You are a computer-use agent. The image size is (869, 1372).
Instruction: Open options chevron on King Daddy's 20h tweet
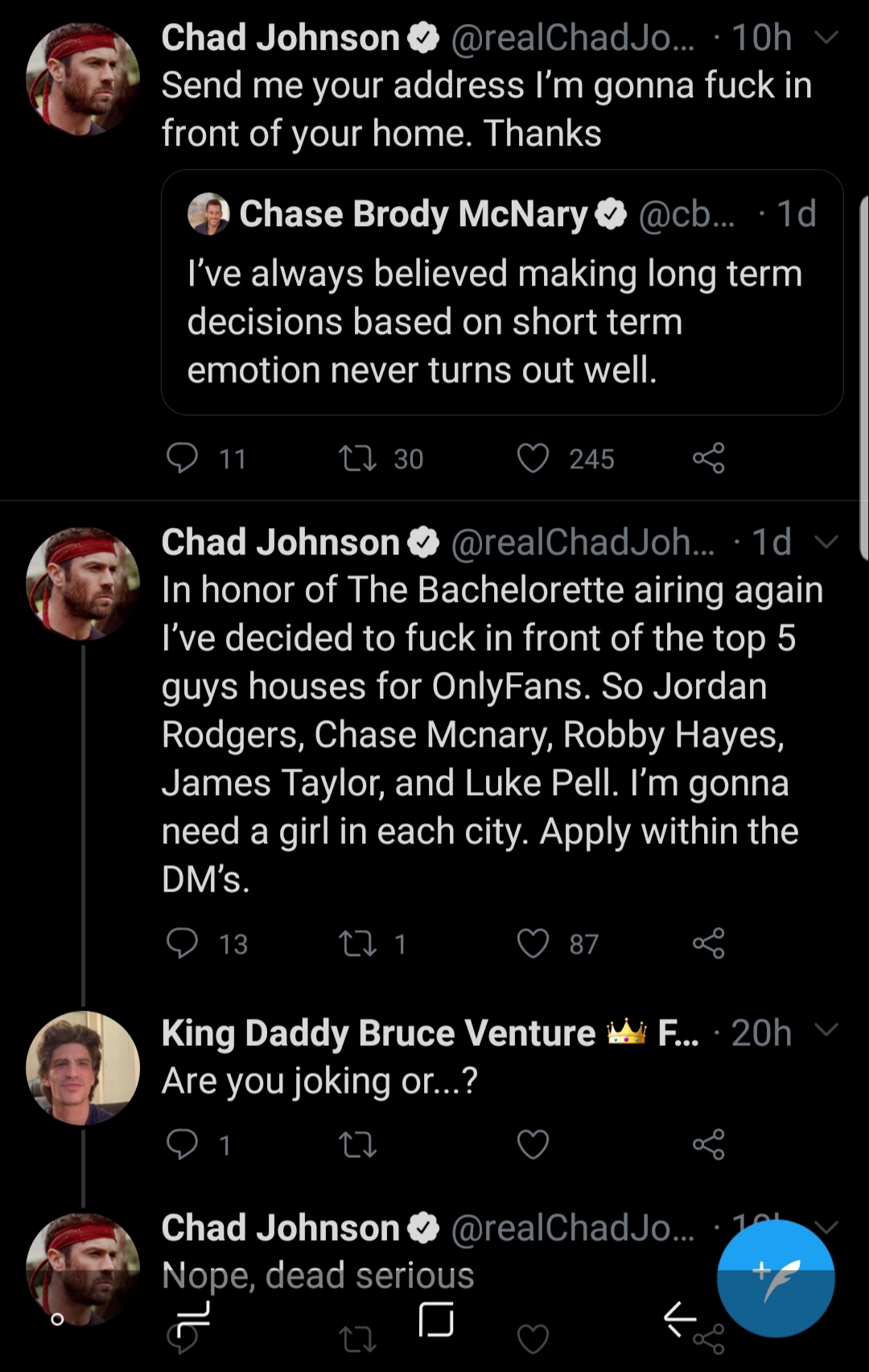pyautogui.click(x=826, y=1030)
